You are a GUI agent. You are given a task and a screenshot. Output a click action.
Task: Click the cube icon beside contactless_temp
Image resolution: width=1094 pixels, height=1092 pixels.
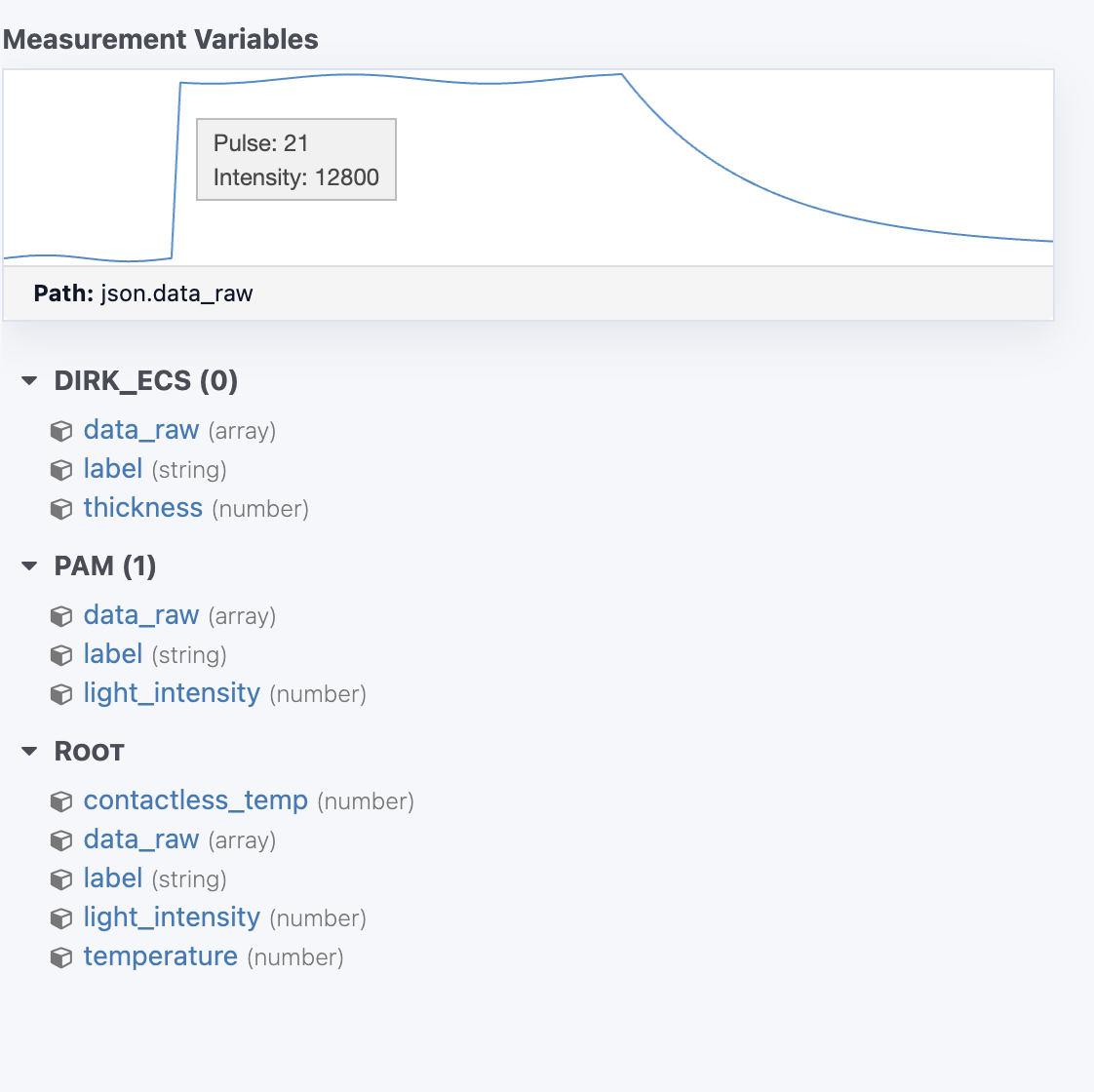point(61,801)
